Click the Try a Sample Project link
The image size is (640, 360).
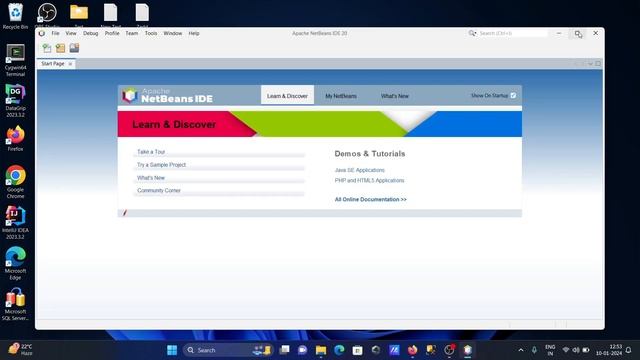pos(161,165)
